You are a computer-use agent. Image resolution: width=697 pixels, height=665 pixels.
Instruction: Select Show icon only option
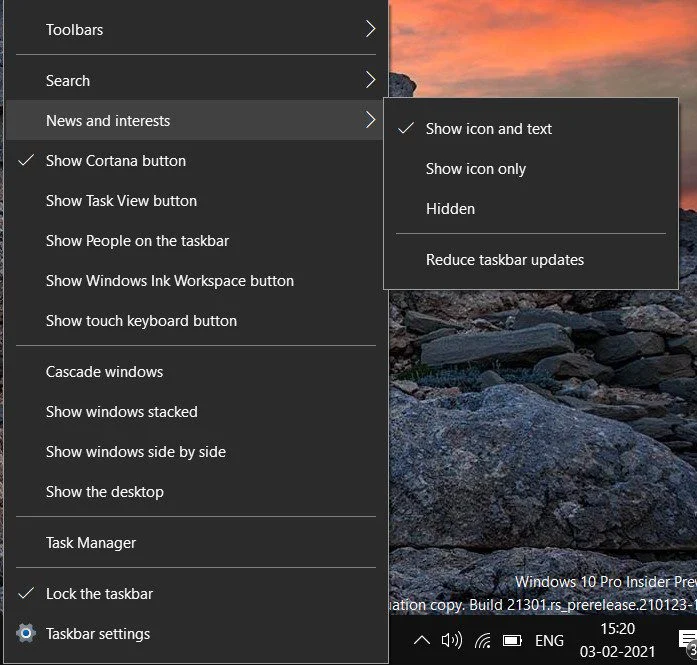[531, 169]
